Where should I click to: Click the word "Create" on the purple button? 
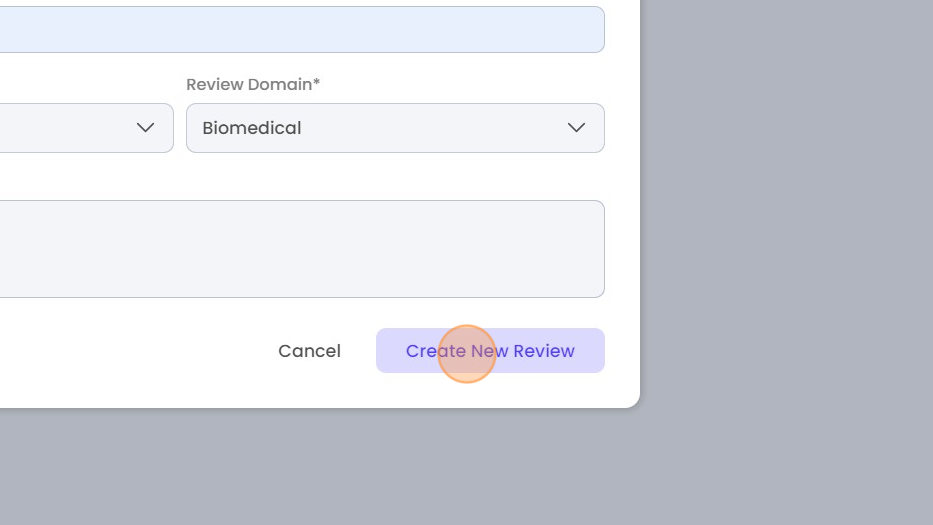tap(436, 351)
